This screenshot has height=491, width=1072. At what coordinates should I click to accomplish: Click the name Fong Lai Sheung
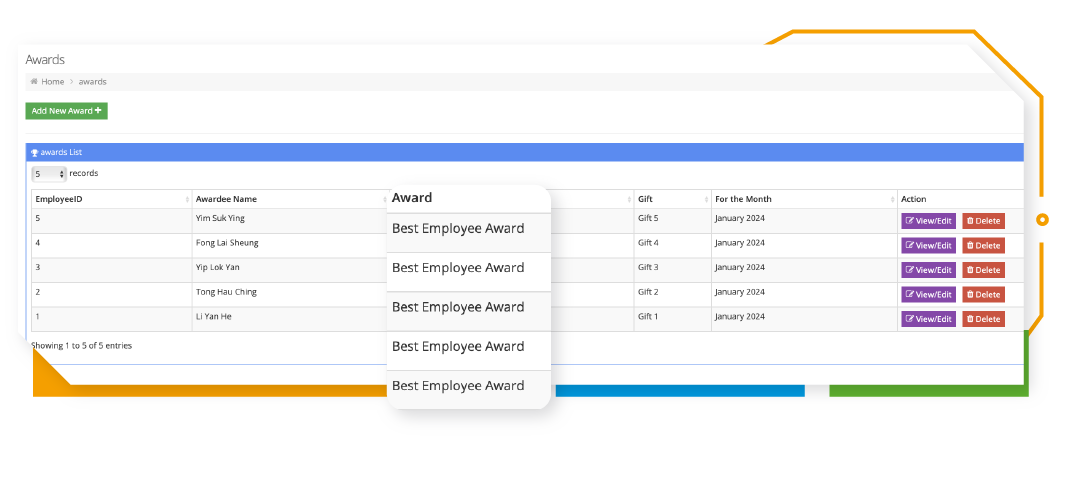pyautogui.click(x=227, y=243)
